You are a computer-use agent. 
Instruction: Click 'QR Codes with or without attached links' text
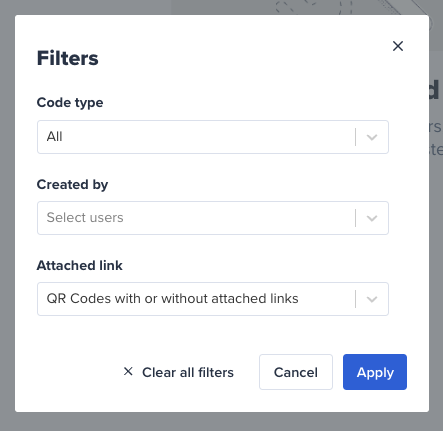[172, 299]
